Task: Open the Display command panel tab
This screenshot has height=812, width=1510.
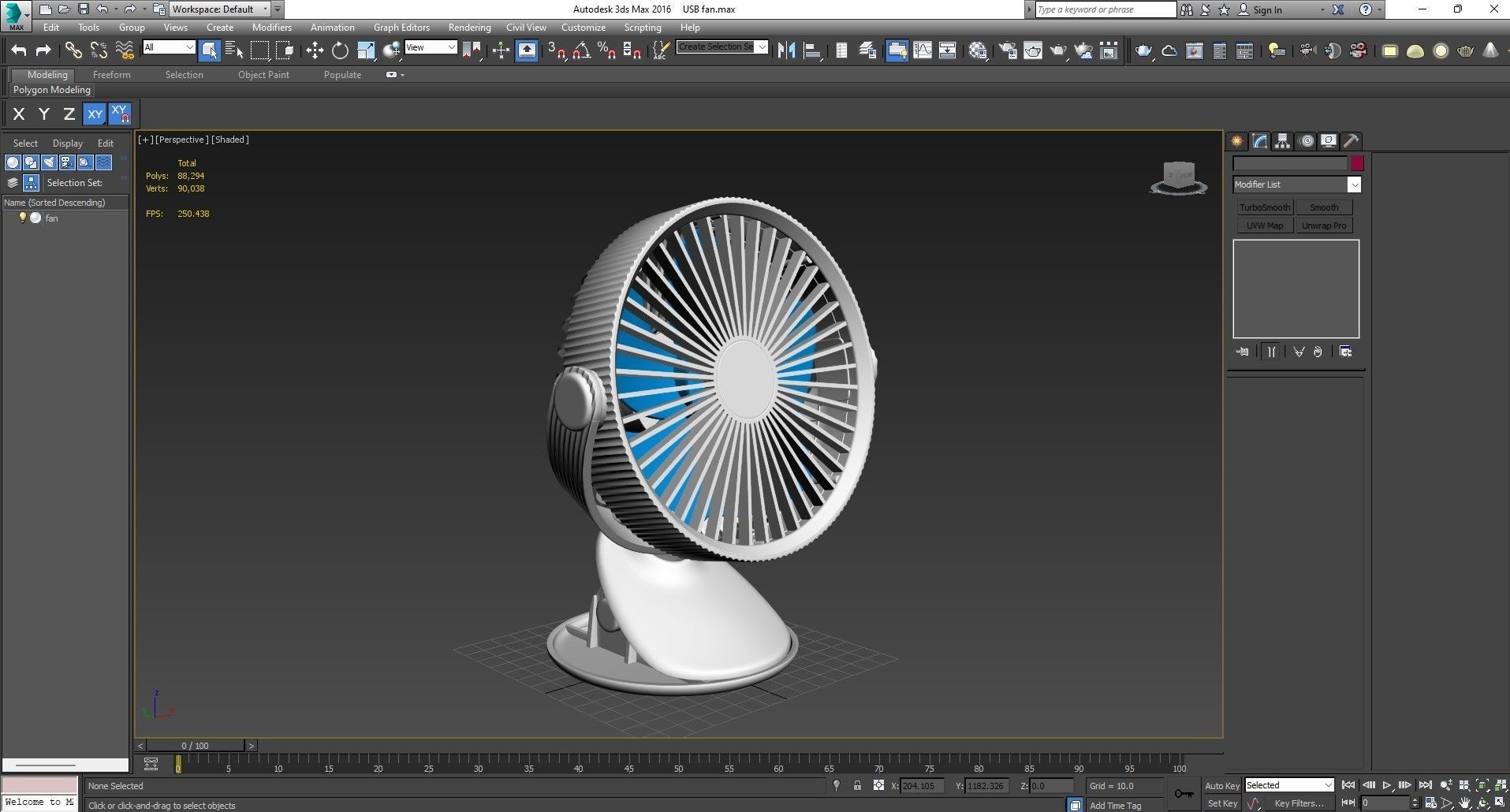Action: pyautogui.click(x=1329, y=141)
